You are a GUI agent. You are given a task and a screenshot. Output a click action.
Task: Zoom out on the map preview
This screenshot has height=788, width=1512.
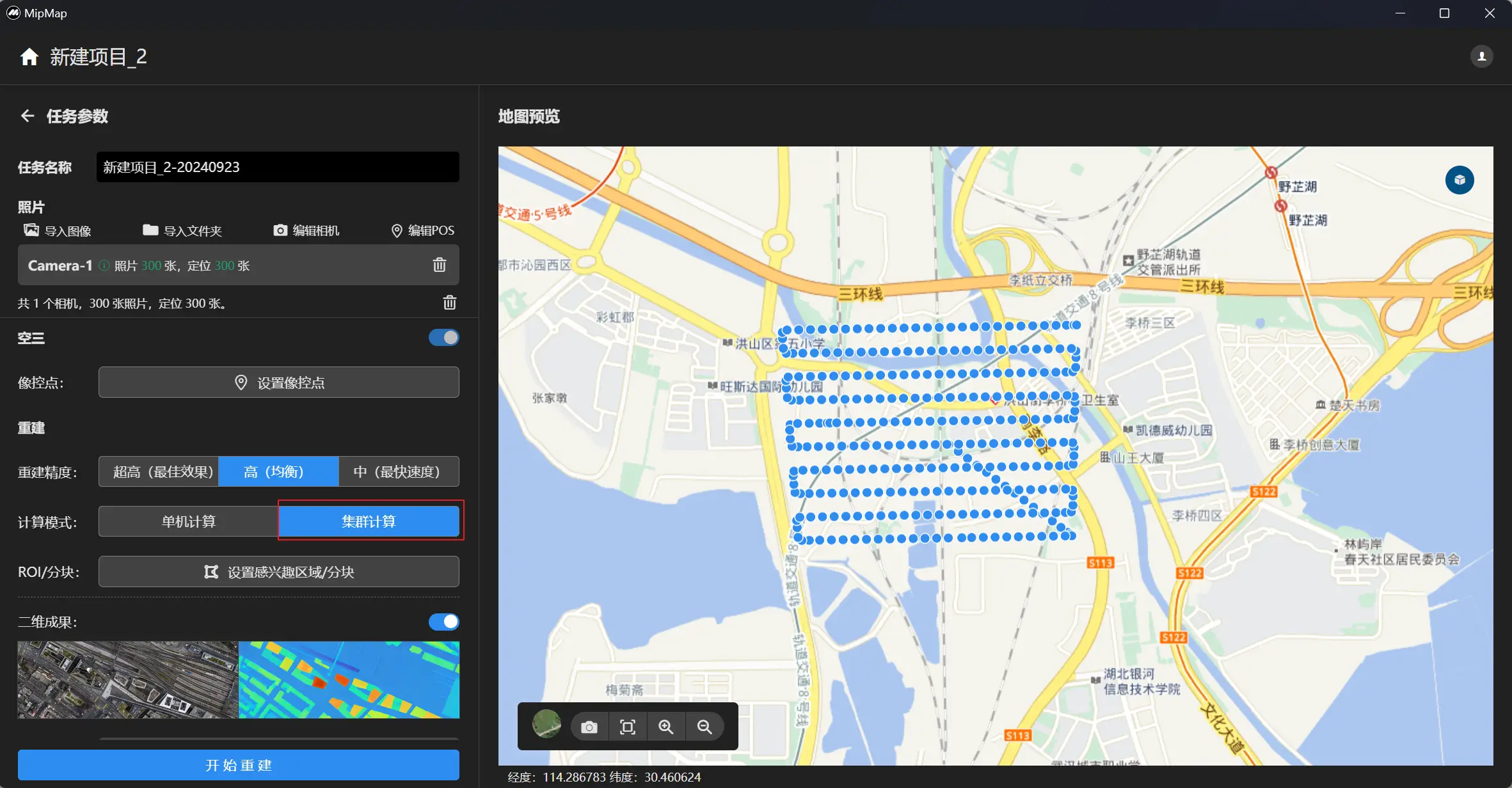(x=704, y=727)
